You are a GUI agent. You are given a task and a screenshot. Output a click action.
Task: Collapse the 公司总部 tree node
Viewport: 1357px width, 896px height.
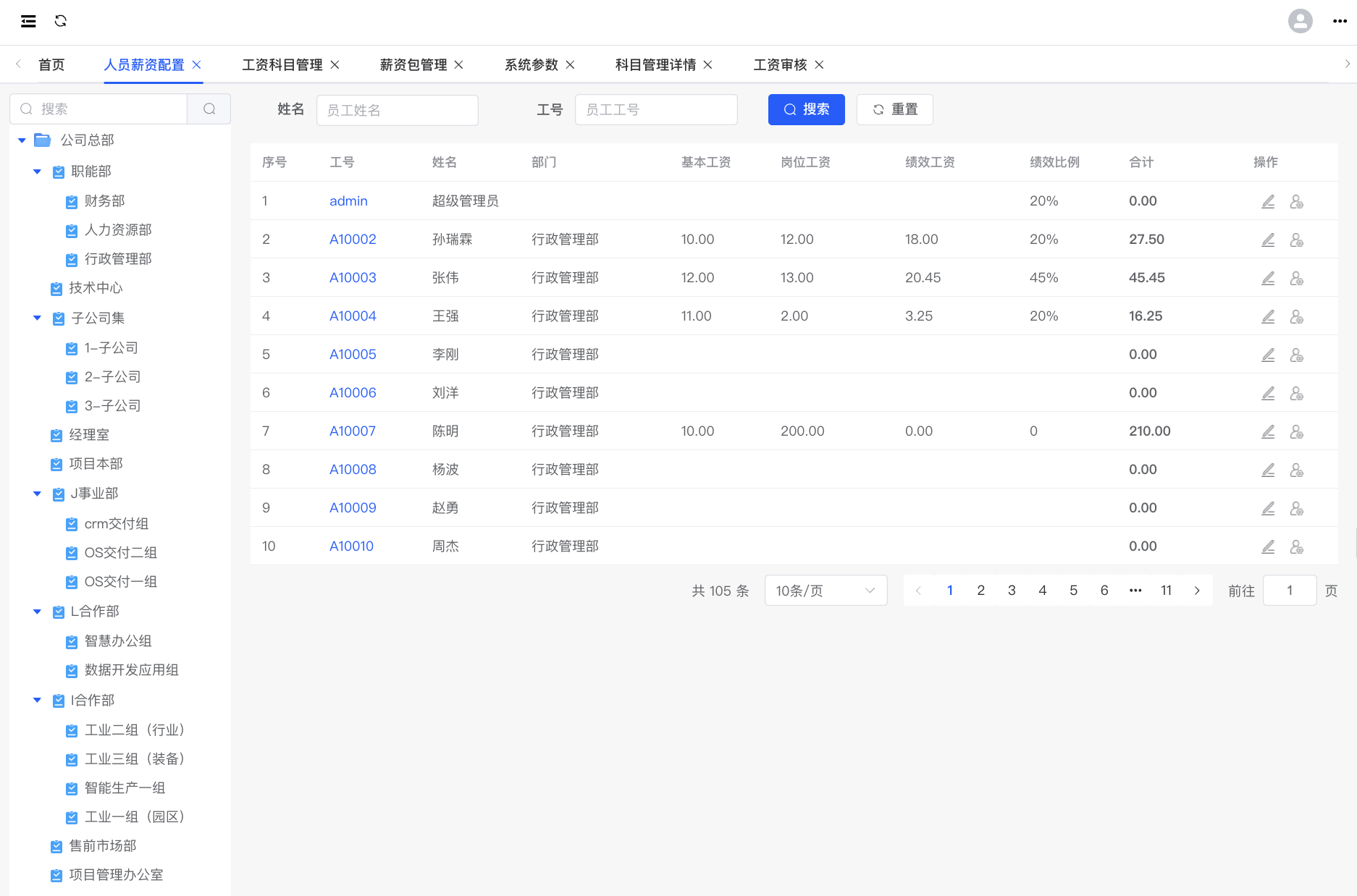[x=22, y=140]
